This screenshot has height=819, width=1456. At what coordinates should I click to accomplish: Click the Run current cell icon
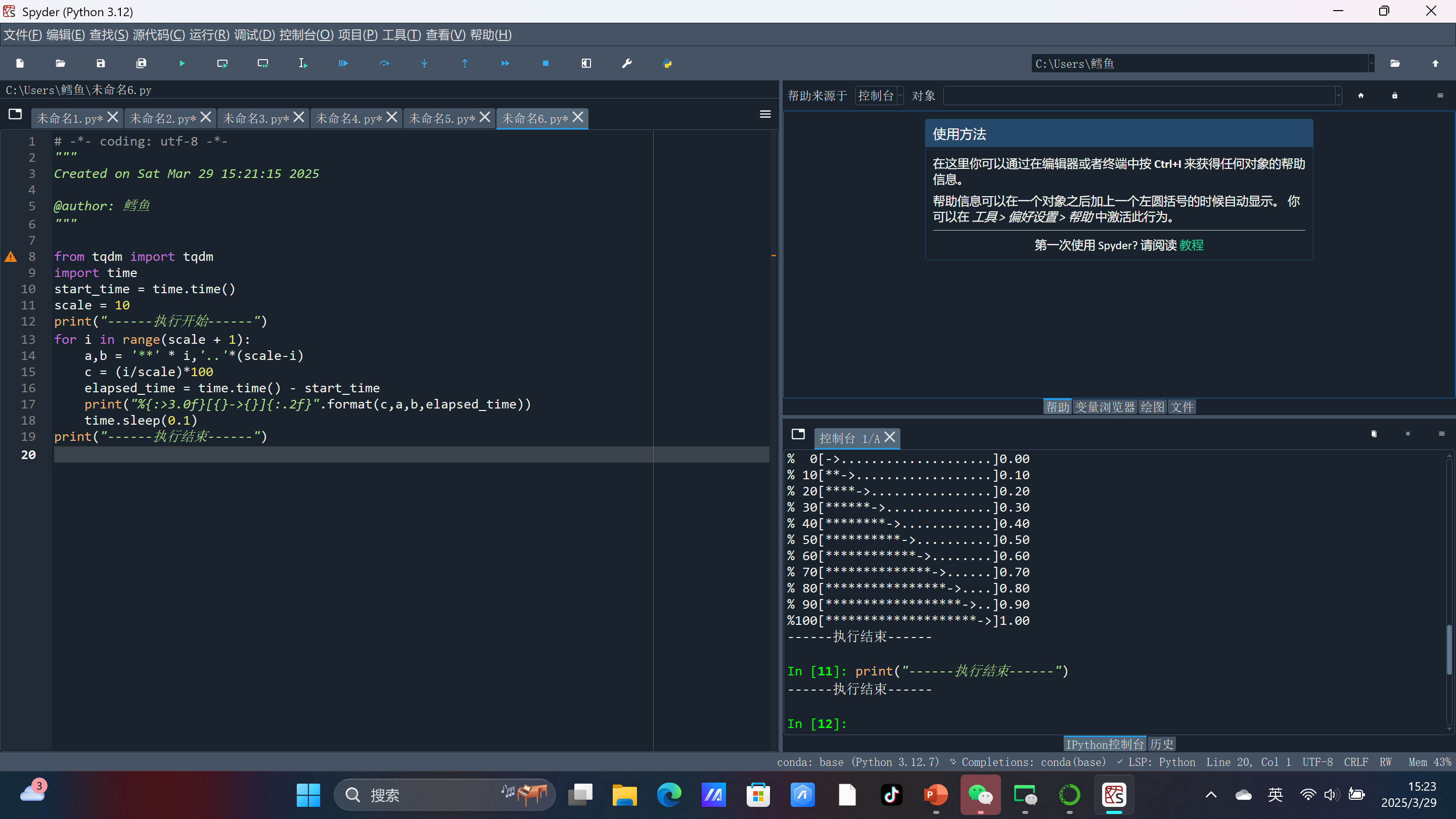222,63
